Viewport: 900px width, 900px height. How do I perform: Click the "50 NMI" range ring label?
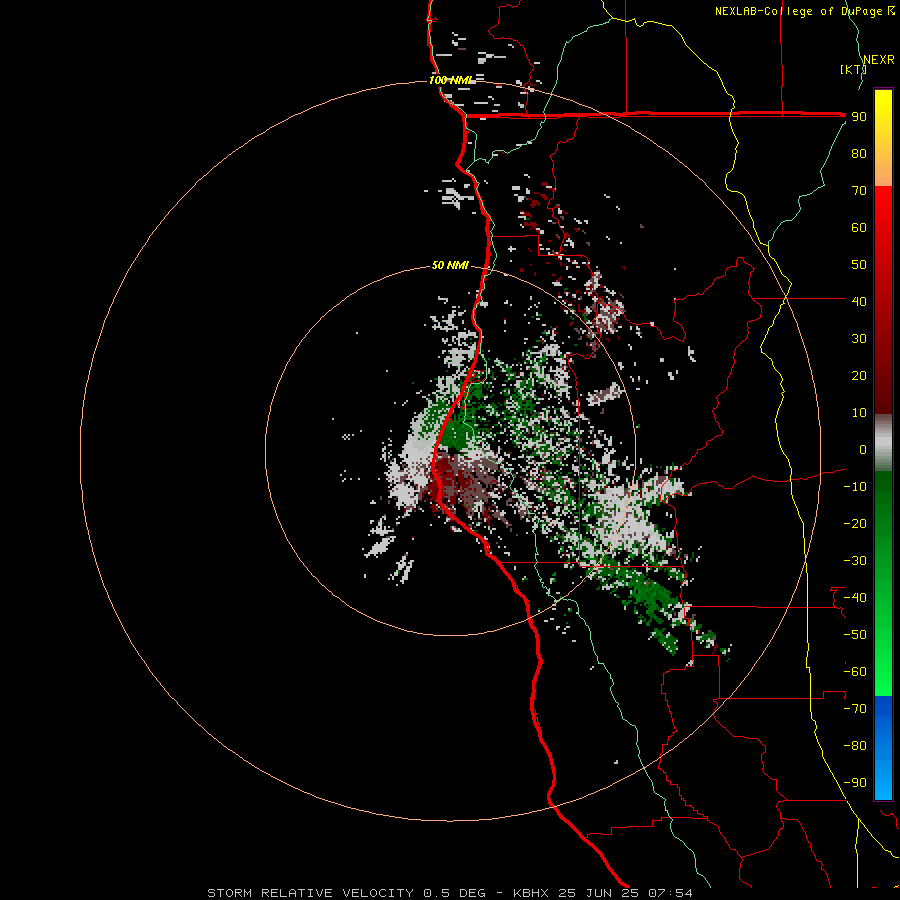point(450,265)
